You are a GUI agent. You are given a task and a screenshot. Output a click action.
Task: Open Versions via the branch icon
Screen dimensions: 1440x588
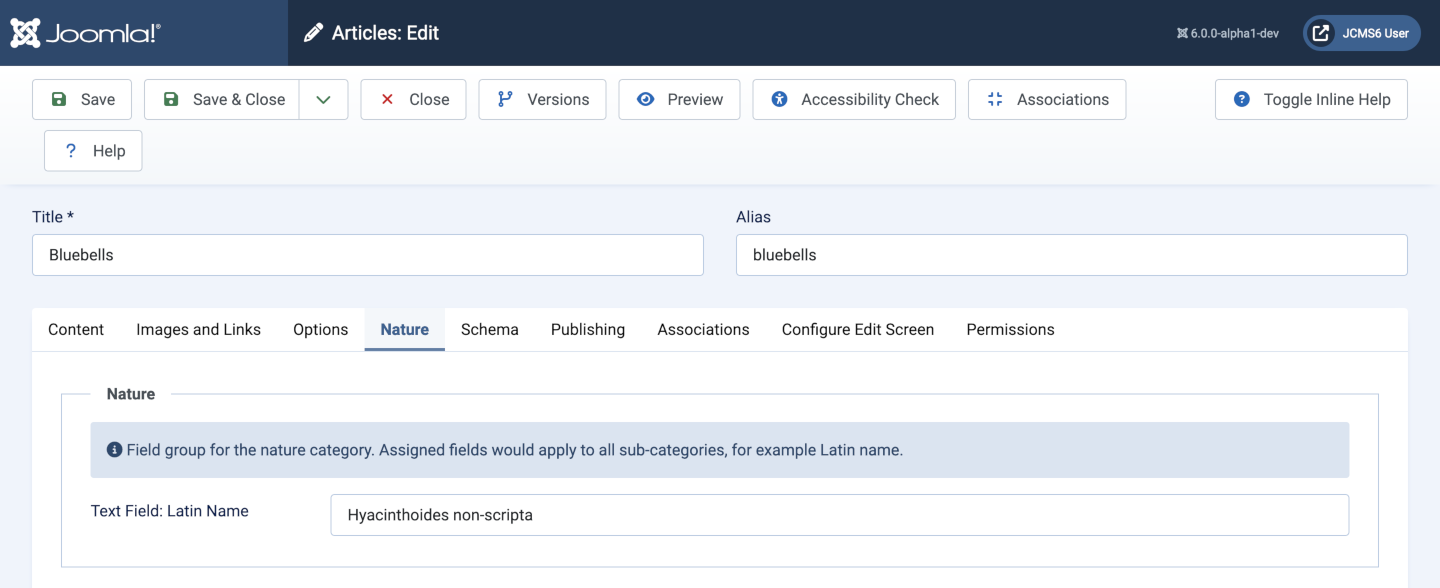coord(506,99)
